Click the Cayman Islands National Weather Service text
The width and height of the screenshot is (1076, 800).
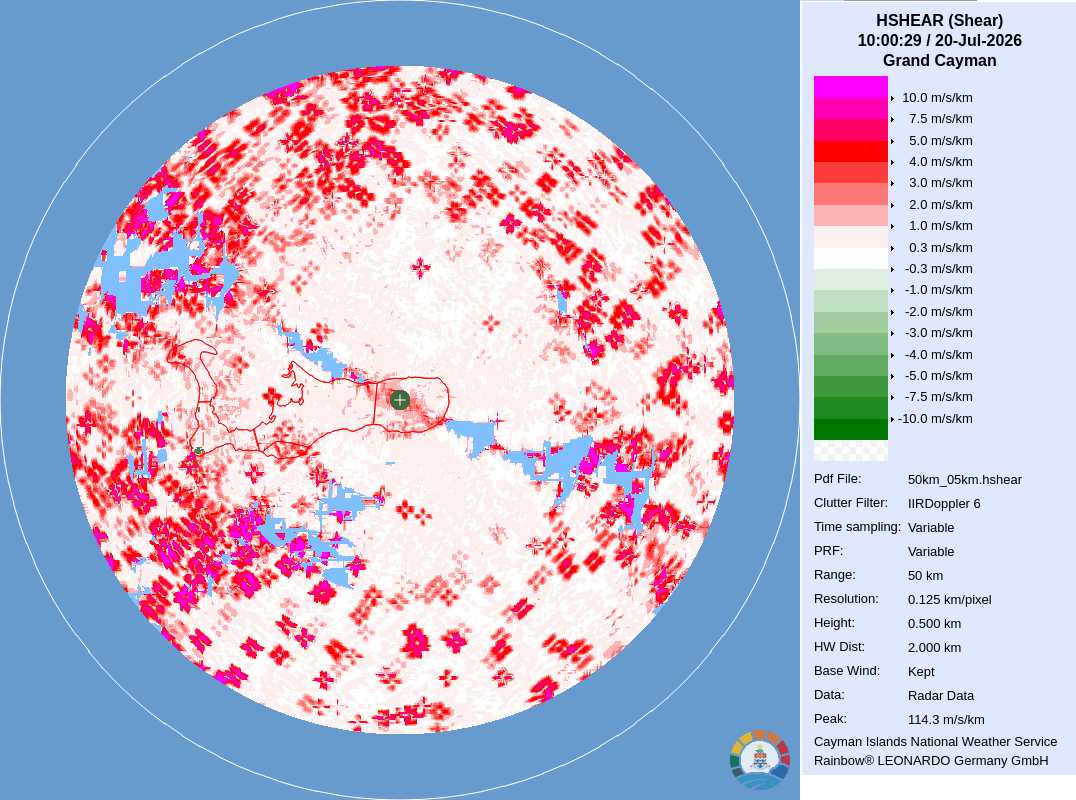point(935,742)
